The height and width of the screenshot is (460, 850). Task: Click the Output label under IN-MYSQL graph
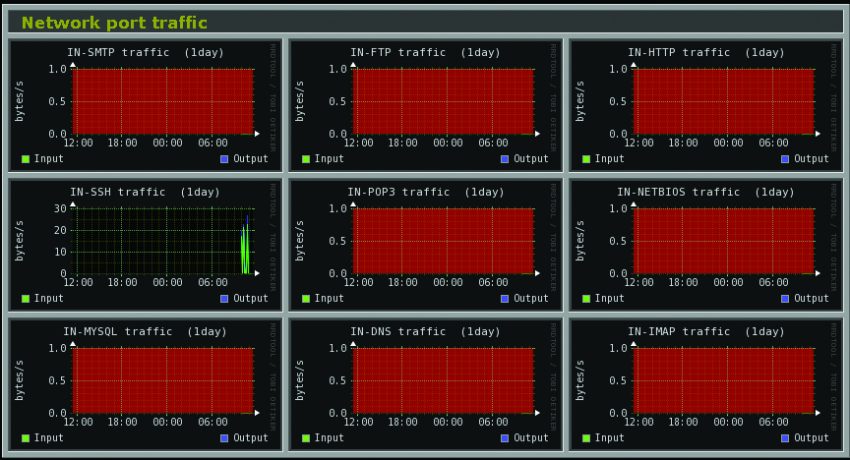pyautogui.click(x=251, y=438)
